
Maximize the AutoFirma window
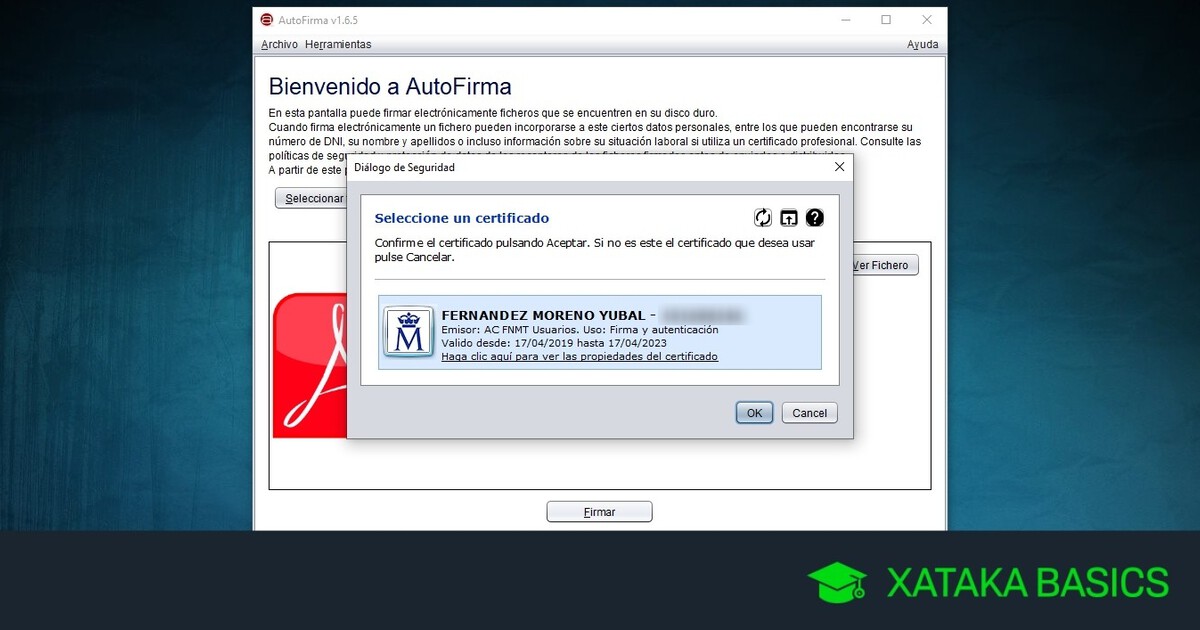(x=886, y=20)
